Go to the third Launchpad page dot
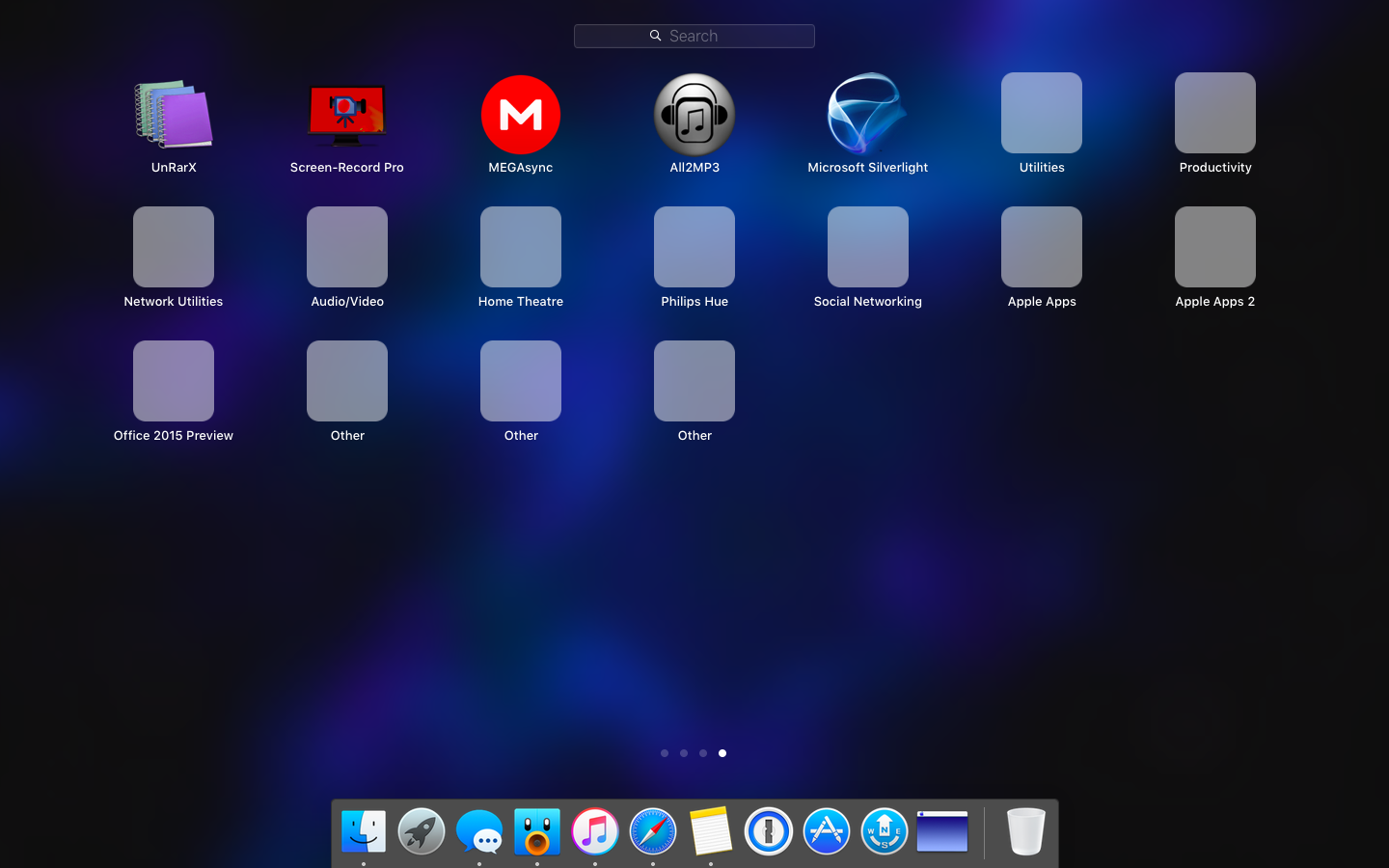This screenshot has height=868, width=1389. point(703,753)
